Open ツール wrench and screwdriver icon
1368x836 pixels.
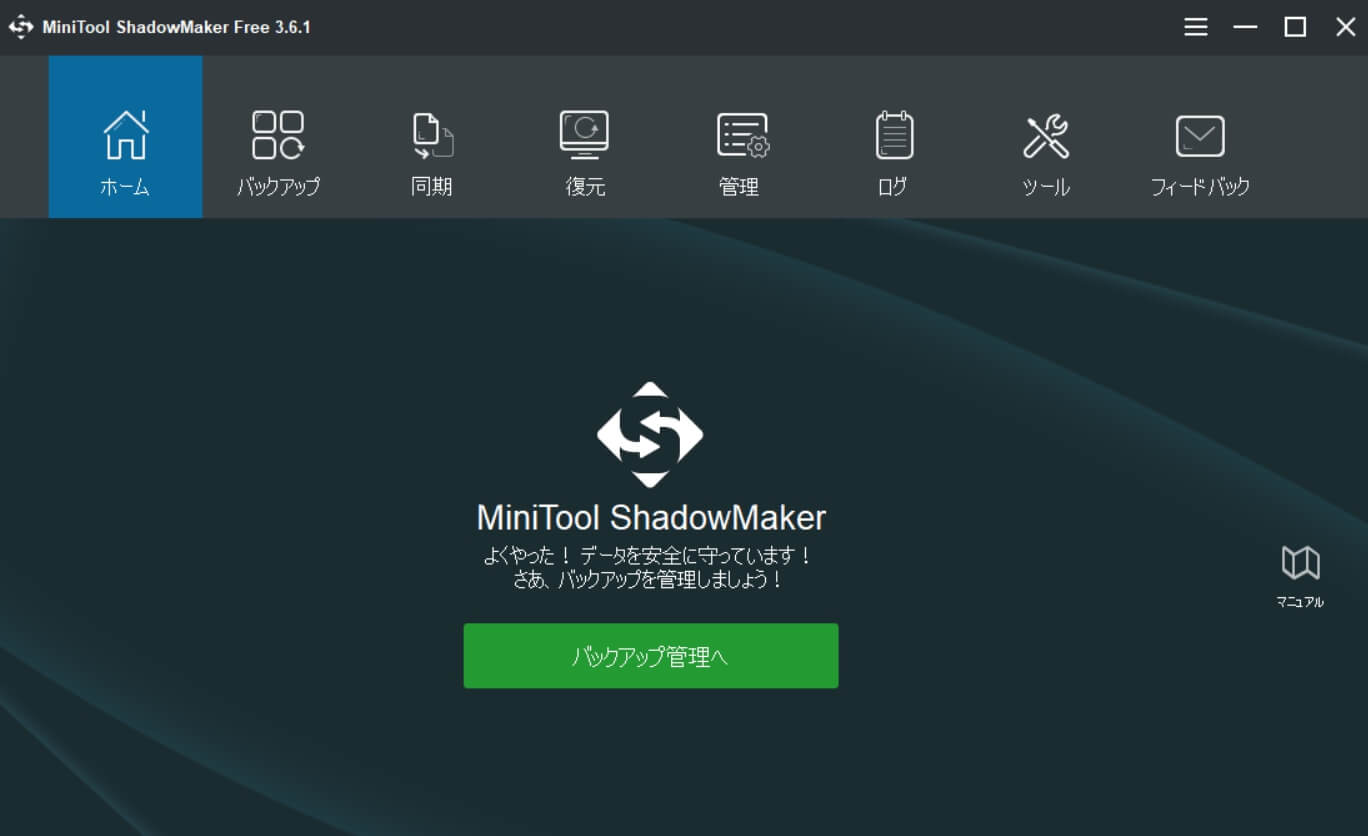[1046, 136]
